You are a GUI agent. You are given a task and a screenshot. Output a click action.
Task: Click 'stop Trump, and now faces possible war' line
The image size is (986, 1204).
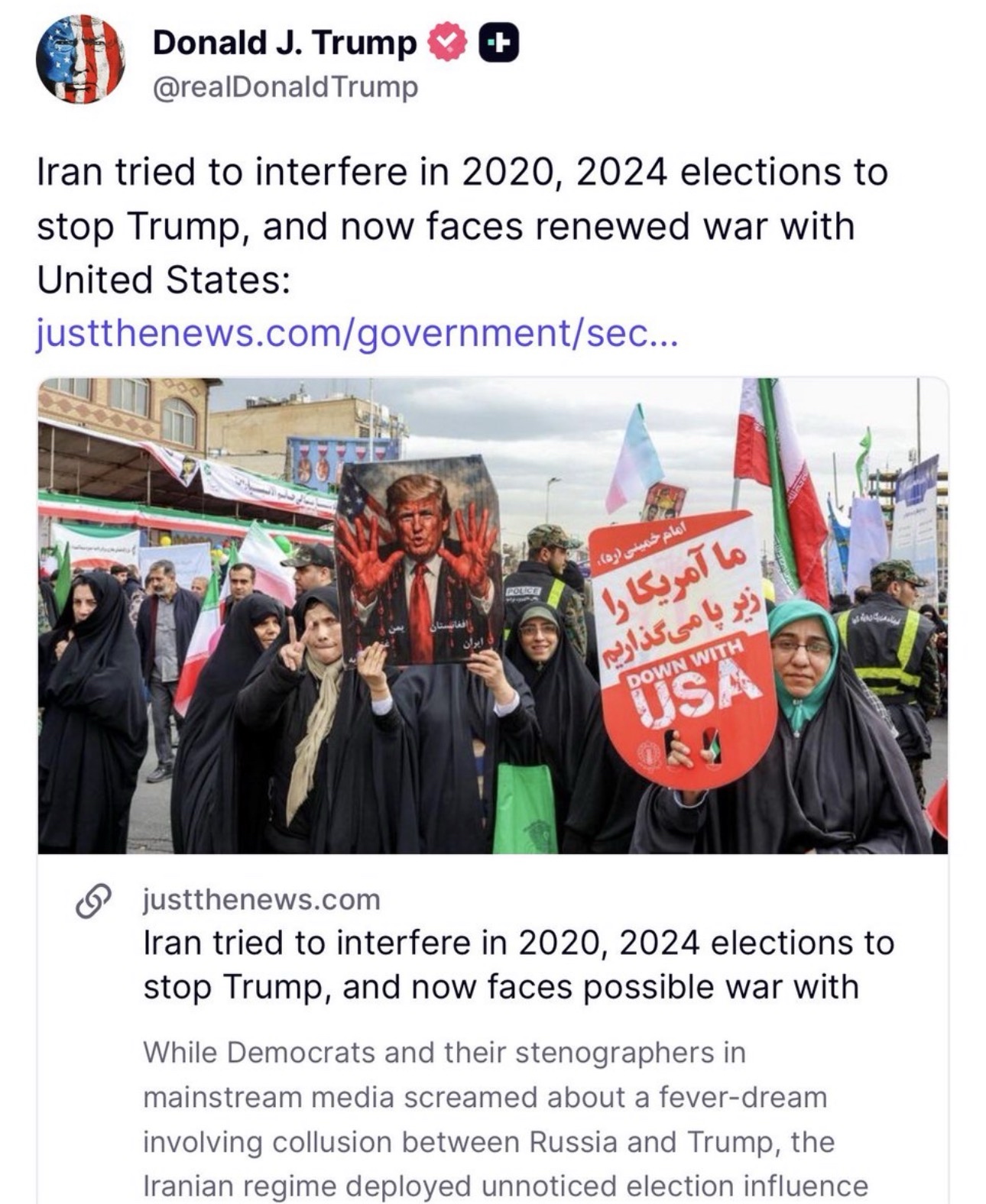coord(501,986)
